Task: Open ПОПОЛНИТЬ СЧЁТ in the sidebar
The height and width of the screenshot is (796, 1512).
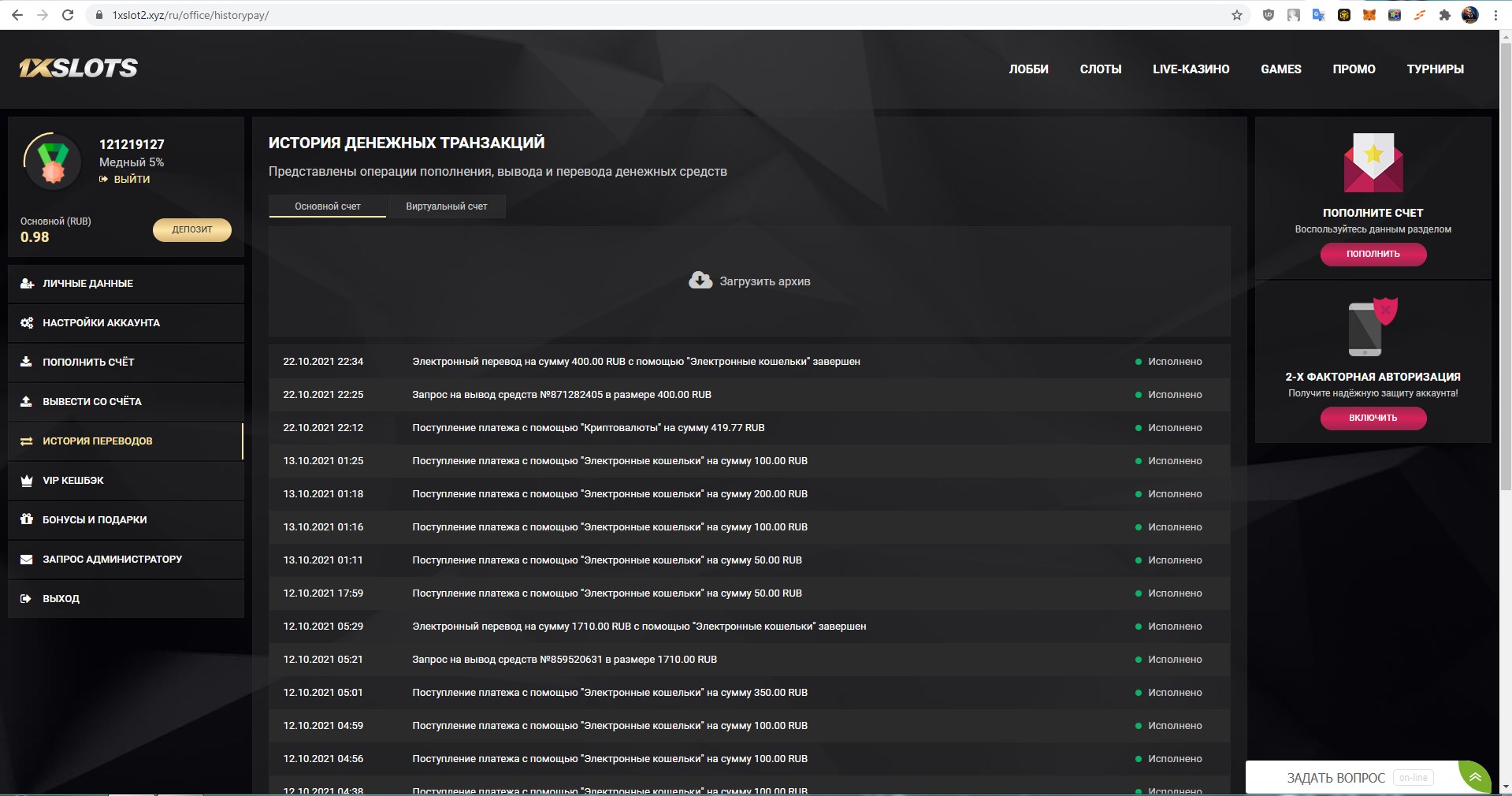Action: 126,363
